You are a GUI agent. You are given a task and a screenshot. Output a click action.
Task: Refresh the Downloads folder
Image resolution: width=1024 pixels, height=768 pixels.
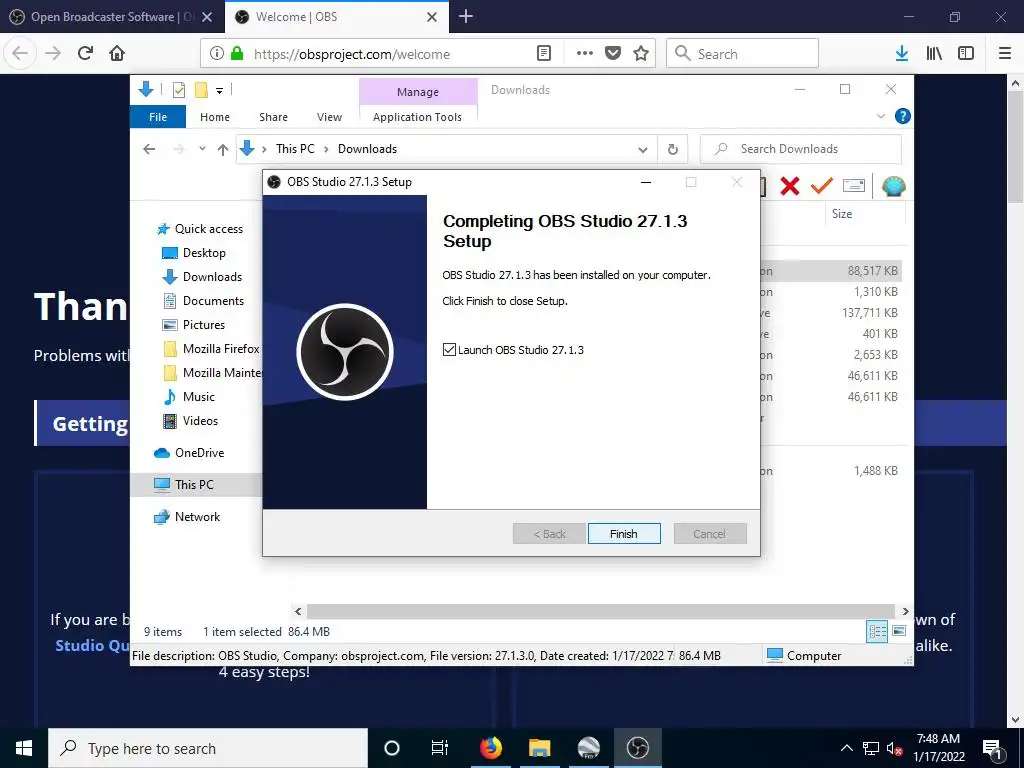[673, 150]
